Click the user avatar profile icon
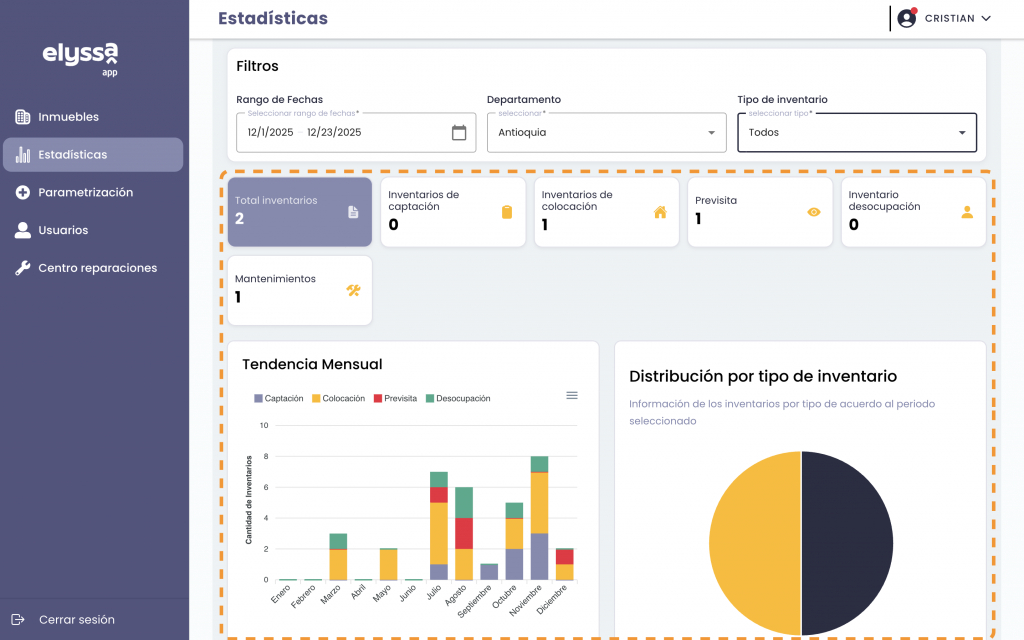The width and height of the screenshot is (1024, 640). [x=907, y=18]
